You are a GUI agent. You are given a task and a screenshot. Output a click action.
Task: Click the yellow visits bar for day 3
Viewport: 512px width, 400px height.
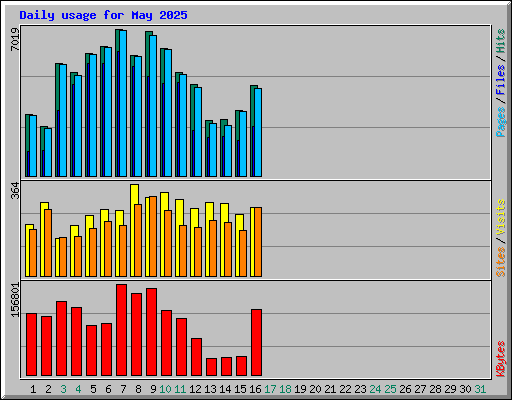point(57,257)
